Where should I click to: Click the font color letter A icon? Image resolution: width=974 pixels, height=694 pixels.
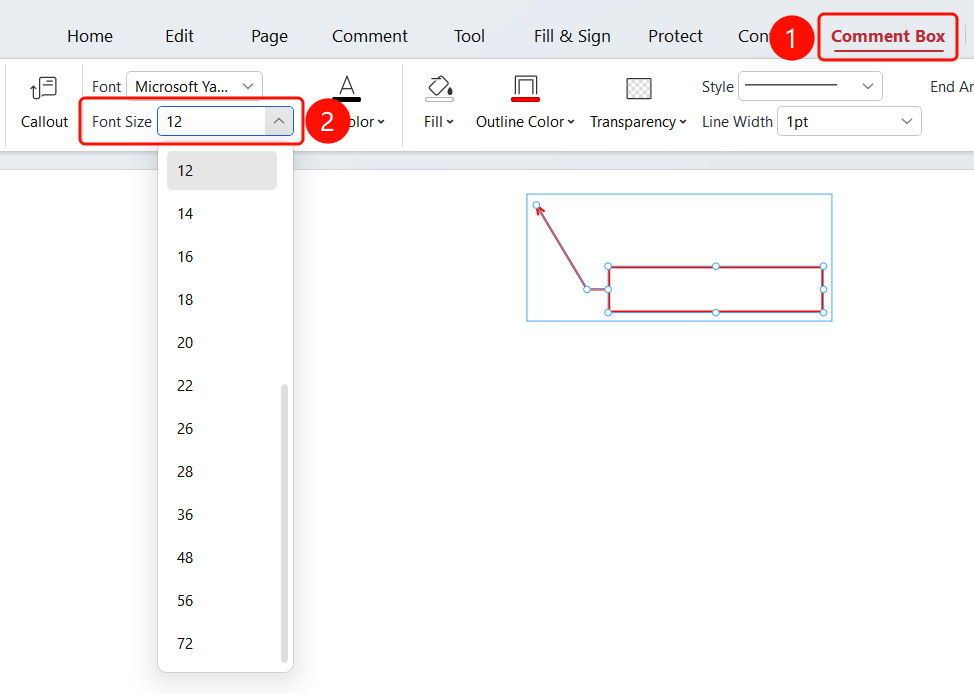[x=347, y=88]
